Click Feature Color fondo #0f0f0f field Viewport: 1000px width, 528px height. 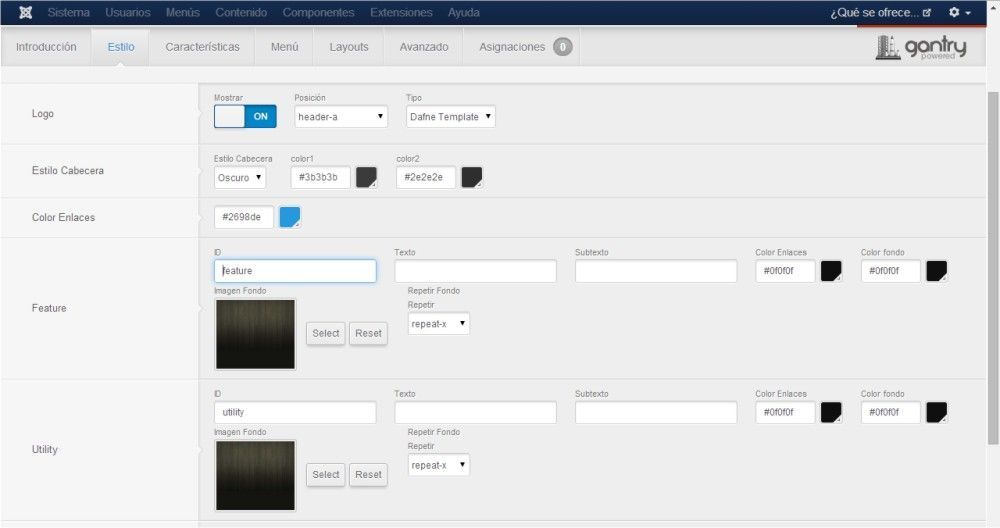coord(890,270)
